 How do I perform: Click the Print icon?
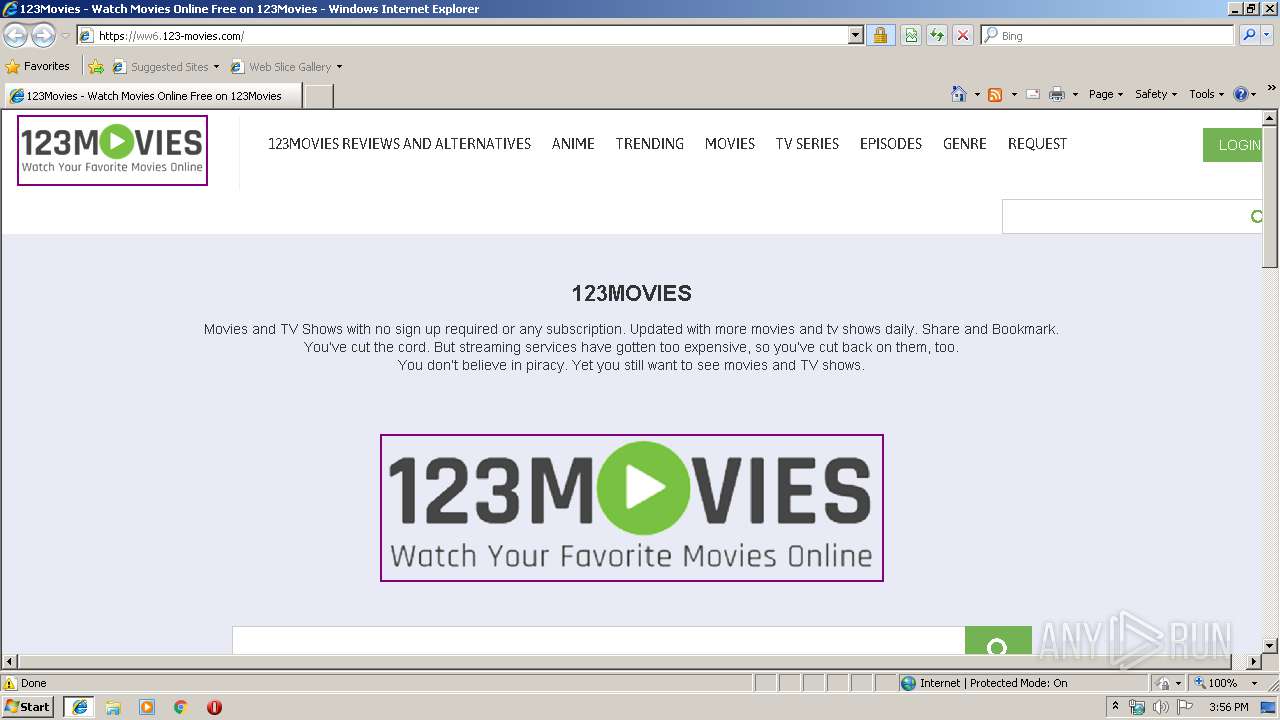tap(1057, 94)
